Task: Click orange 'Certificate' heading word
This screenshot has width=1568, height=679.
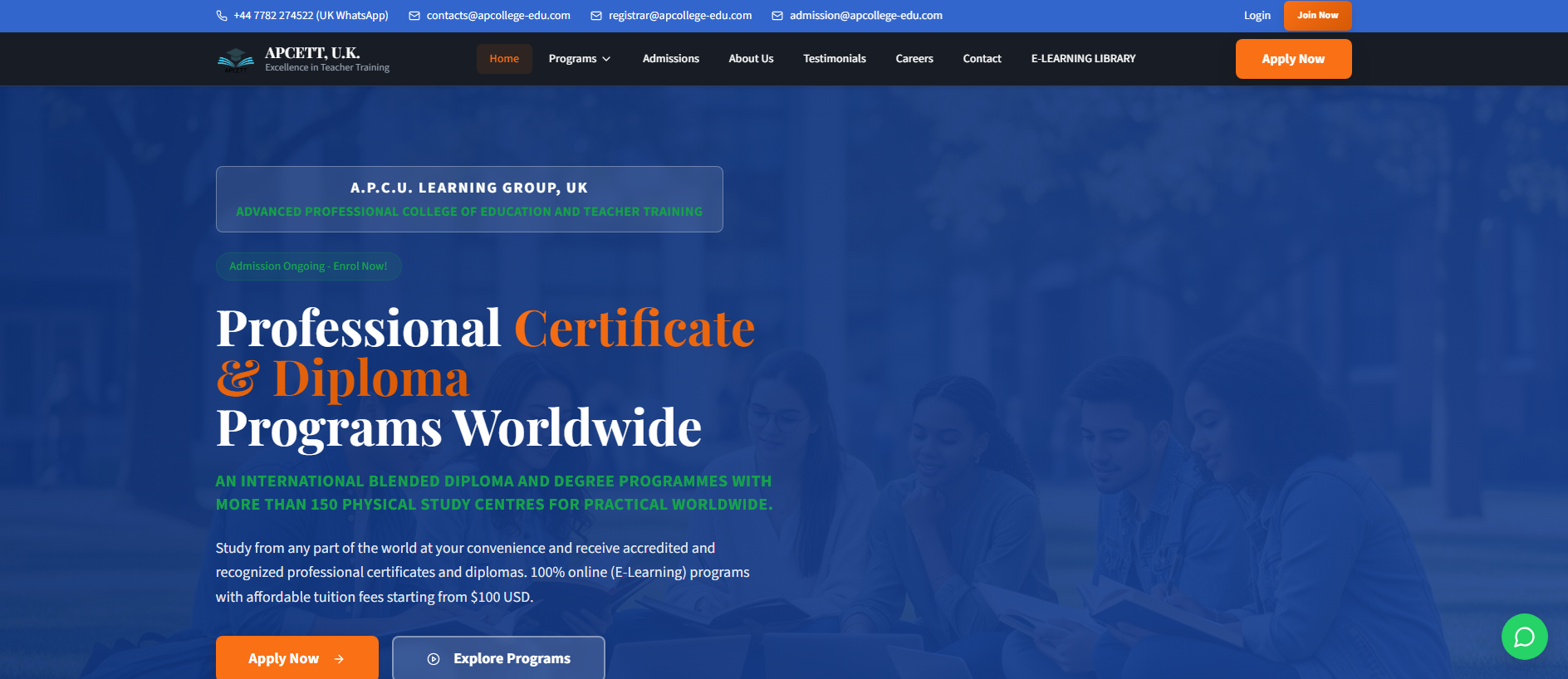Action: click(x=635, y=329)
